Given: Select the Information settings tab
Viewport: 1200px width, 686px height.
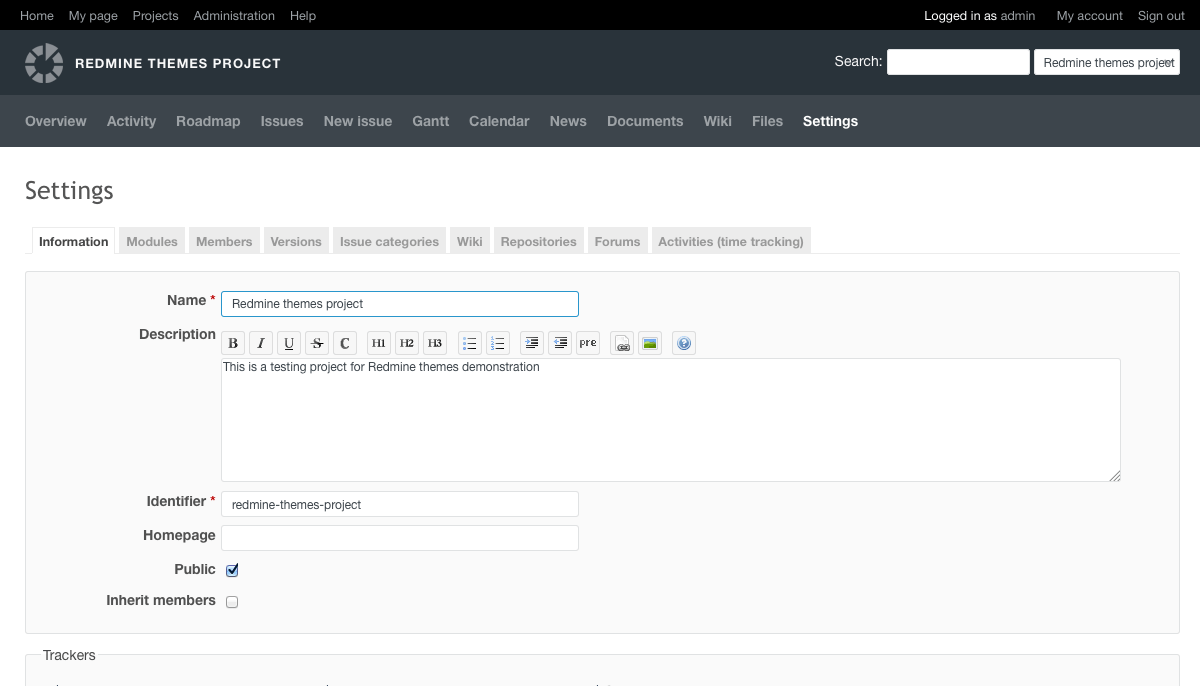Looking at the screenshot, I should click(74, 241).
